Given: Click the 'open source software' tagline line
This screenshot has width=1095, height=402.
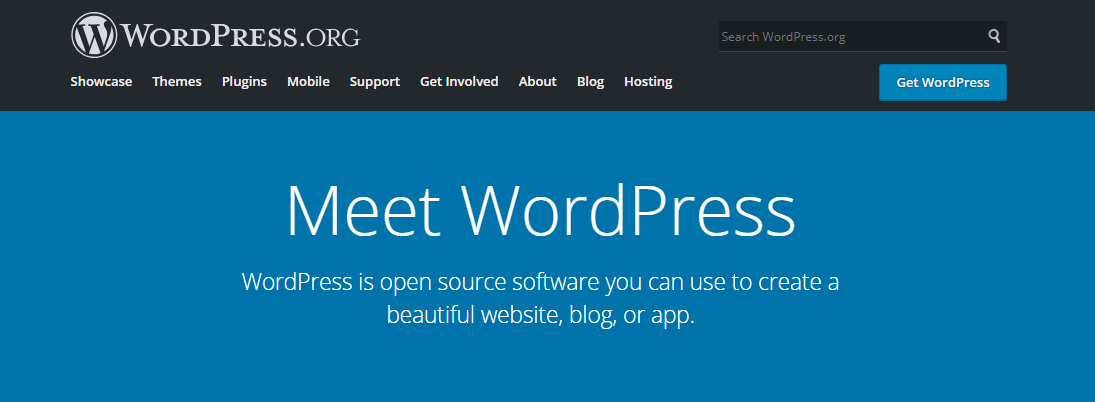Looking at the screenshot, I should pos(540,282).
